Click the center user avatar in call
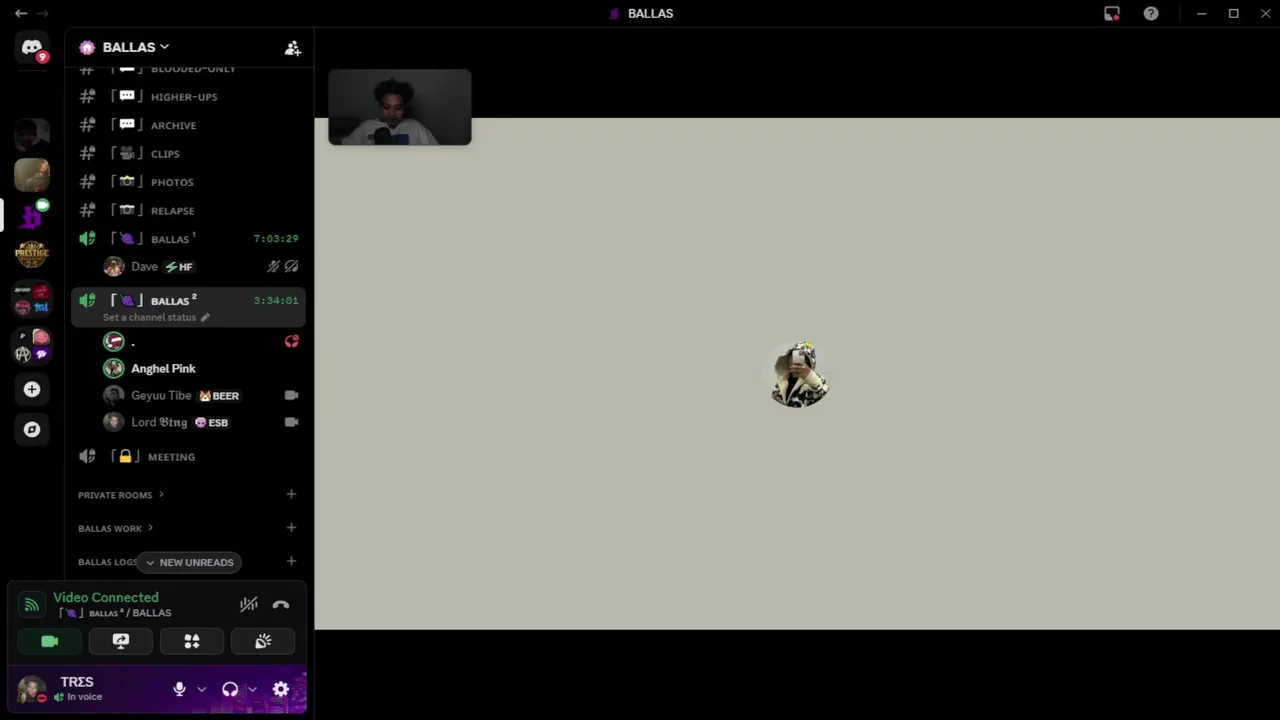 click(799, 374)
